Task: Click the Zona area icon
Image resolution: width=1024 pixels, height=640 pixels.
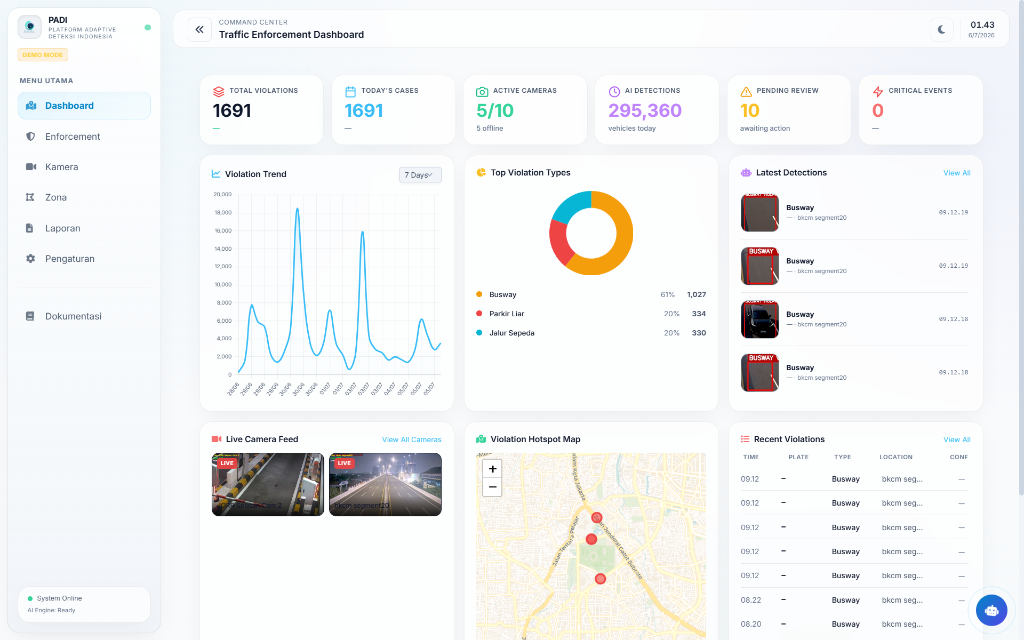Action: pyautogui.click(x=30, y=197)
